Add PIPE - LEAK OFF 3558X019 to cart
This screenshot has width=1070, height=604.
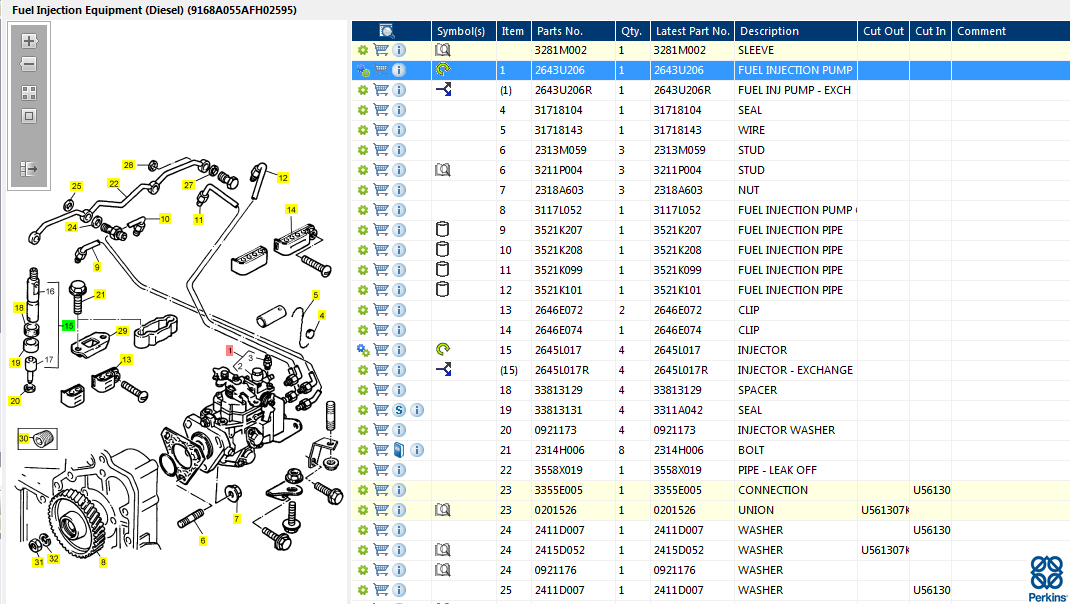point(381,470)
